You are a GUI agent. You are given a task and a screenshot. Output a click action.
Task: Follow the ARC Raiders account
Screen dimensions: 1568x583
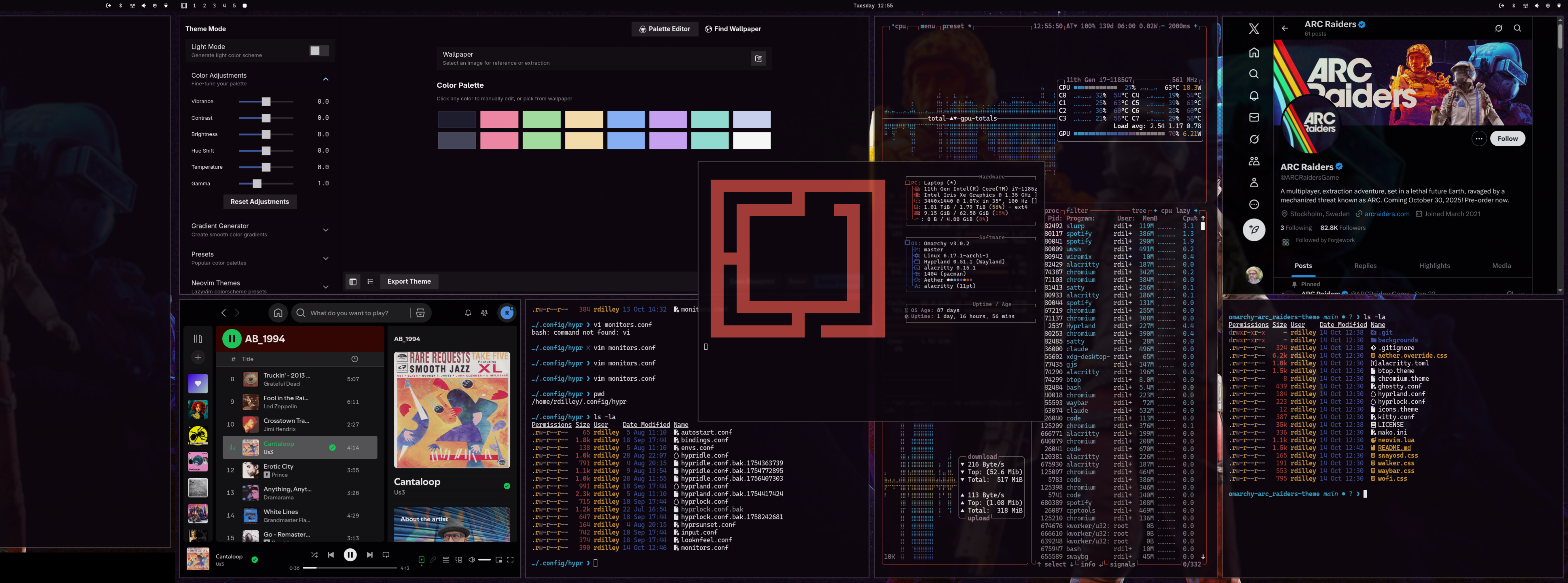pyautogui.click(x=1507, y=139)
